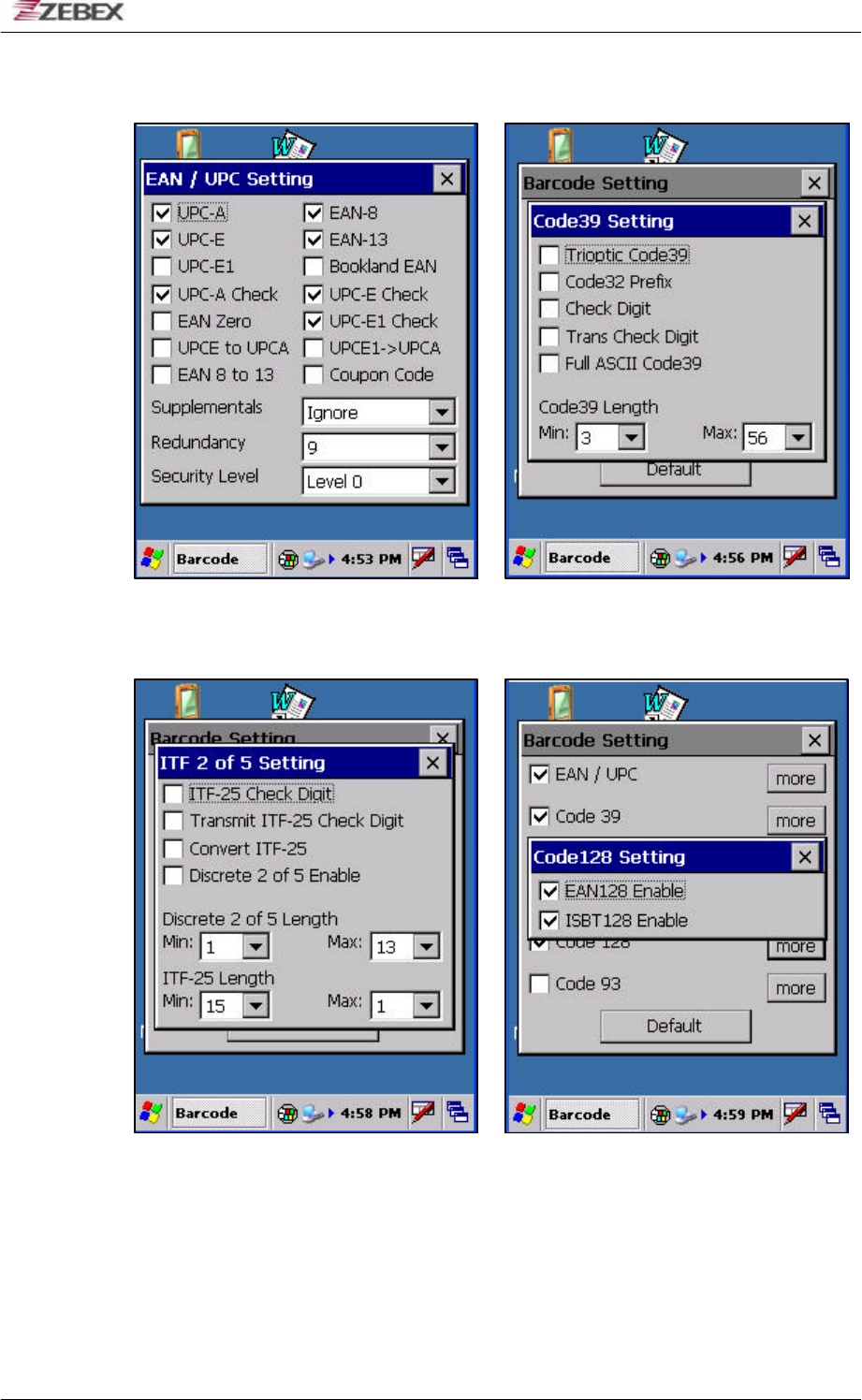Open the Redundancy combo box showing 9
This screenshot has width=862, height=1400.
(379, 446)
